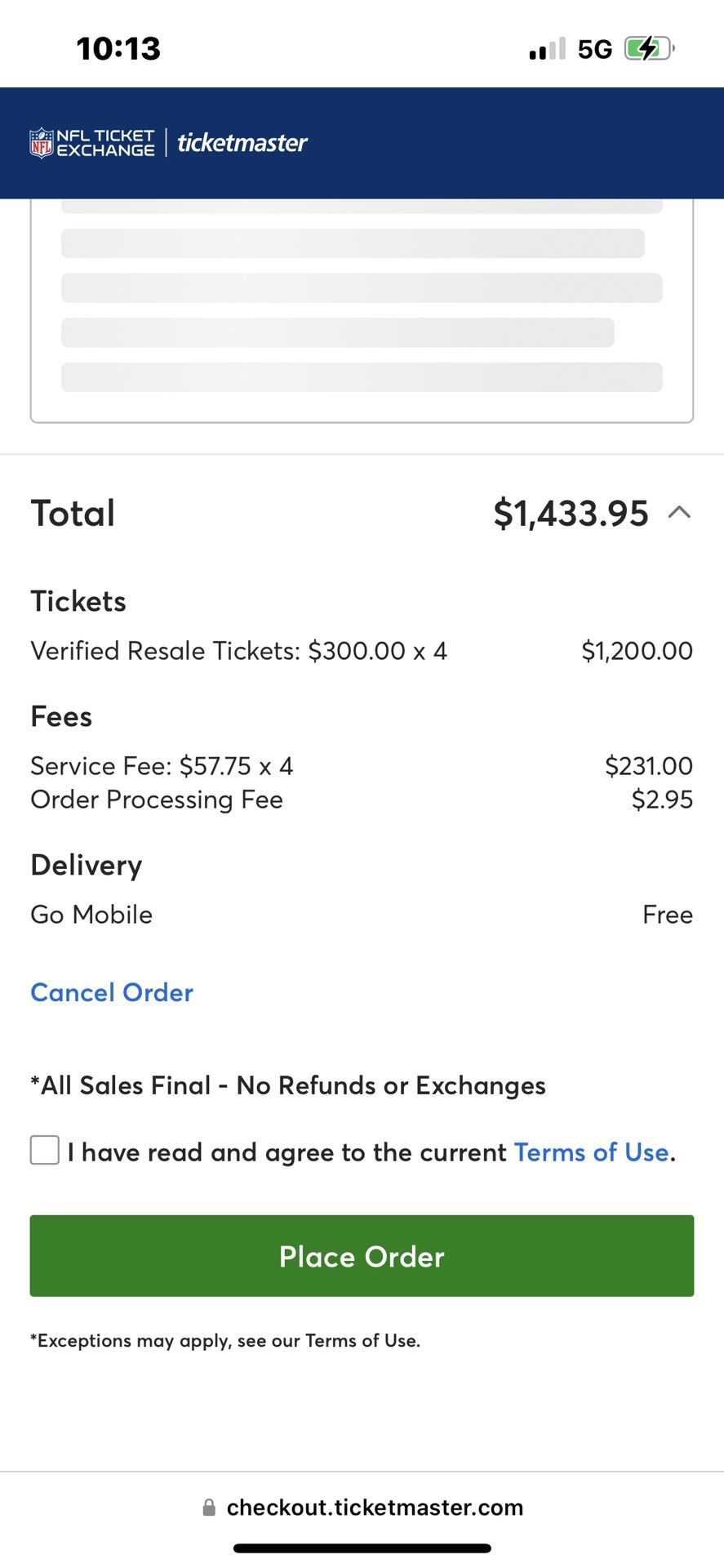
Task: Check the Terms of Use agreement checkbox
Action: 45,1150
